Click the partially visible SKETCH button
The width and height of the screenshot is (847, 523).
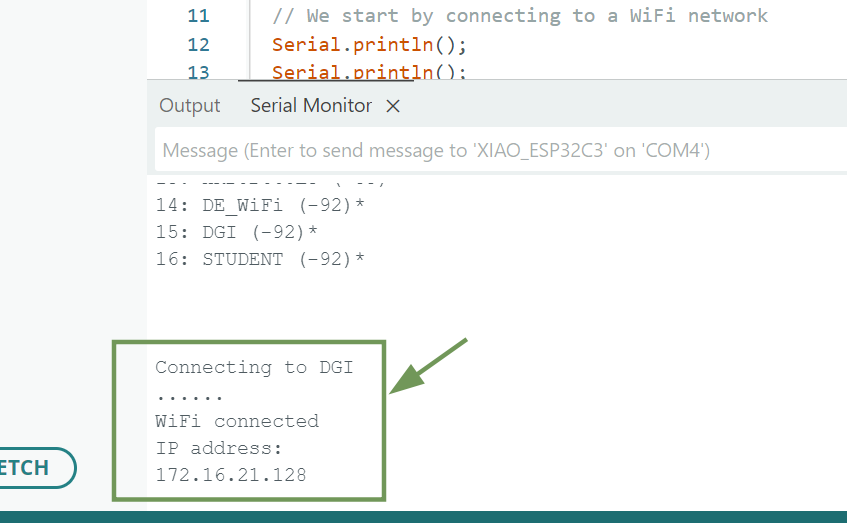30,467
